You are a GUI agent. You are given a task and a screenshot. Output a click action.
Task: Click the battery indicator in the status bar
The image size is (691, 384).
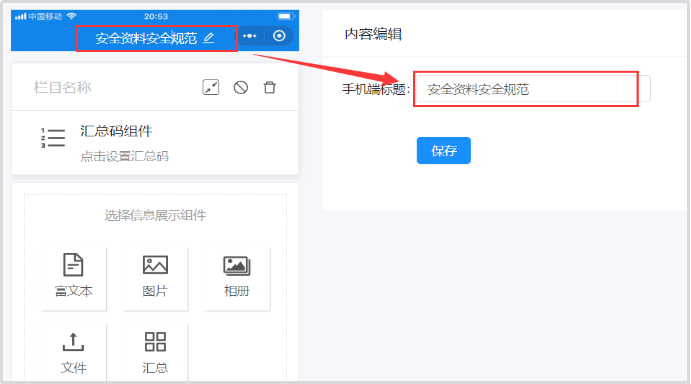[285, 16]
